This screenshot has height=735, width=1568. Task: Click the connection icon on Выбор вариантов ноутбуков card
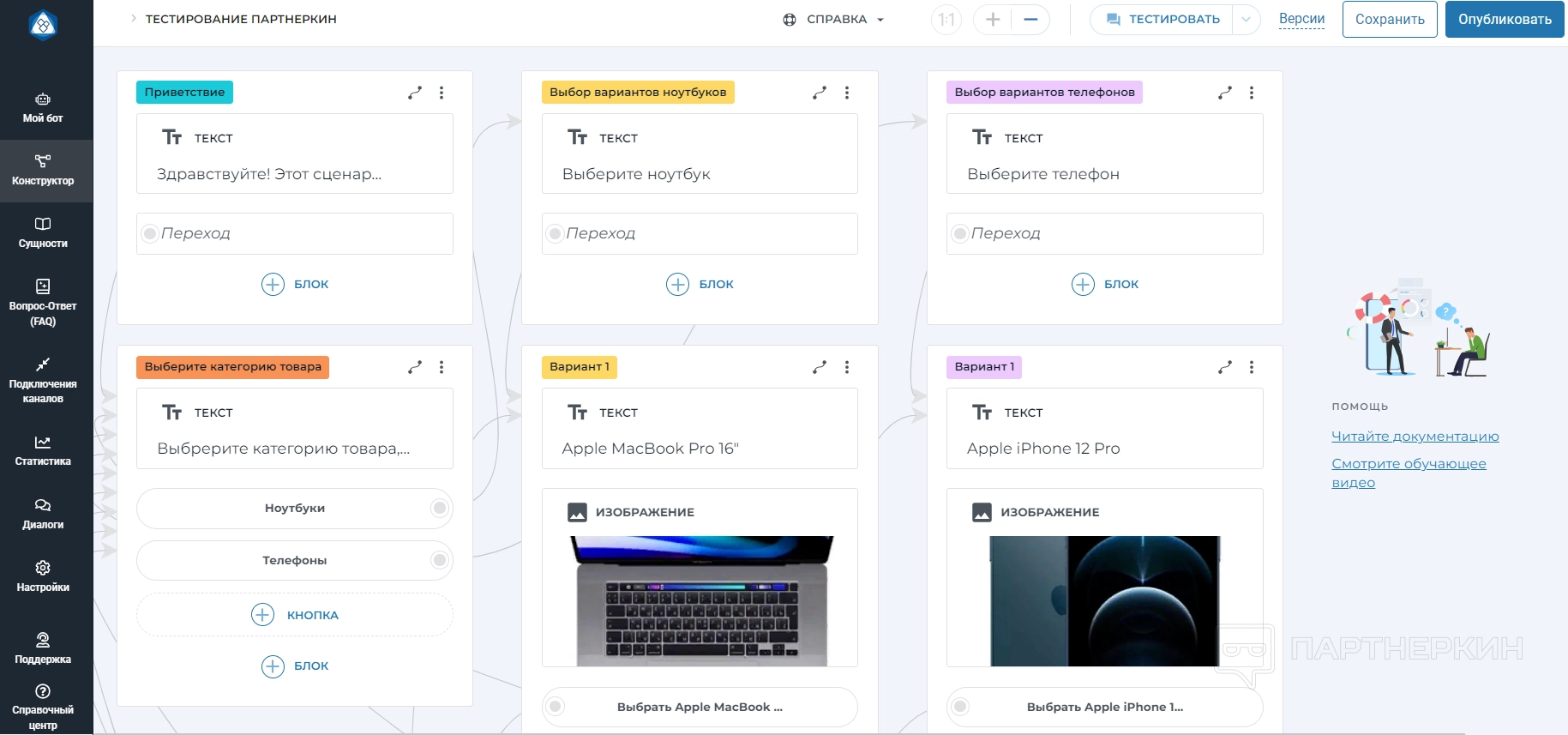820,93
